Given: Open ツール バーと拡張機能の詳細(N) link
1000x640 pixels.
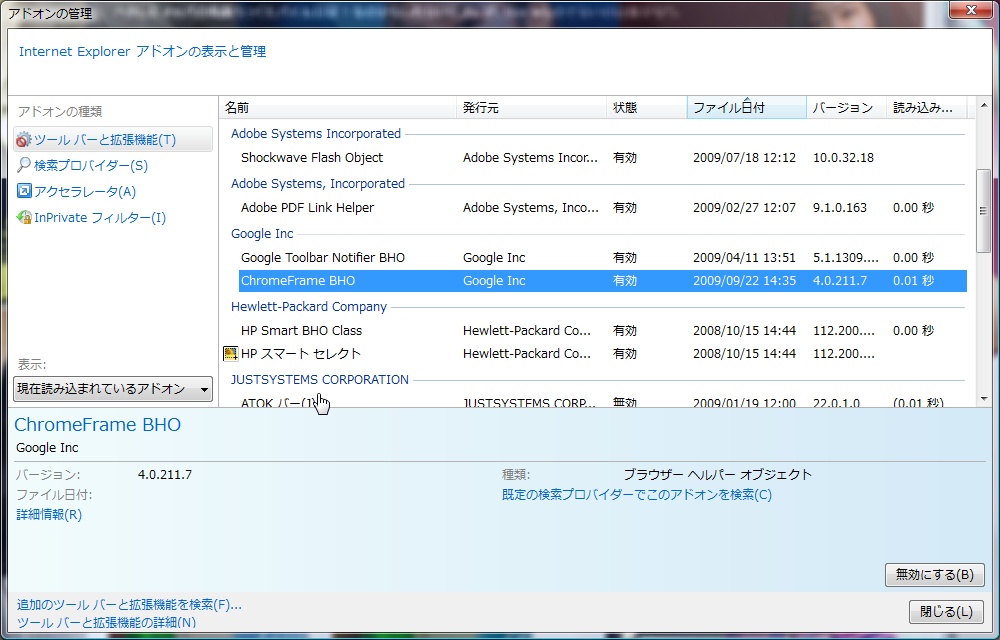Looking at the screenshot, I should pos(106,623).
